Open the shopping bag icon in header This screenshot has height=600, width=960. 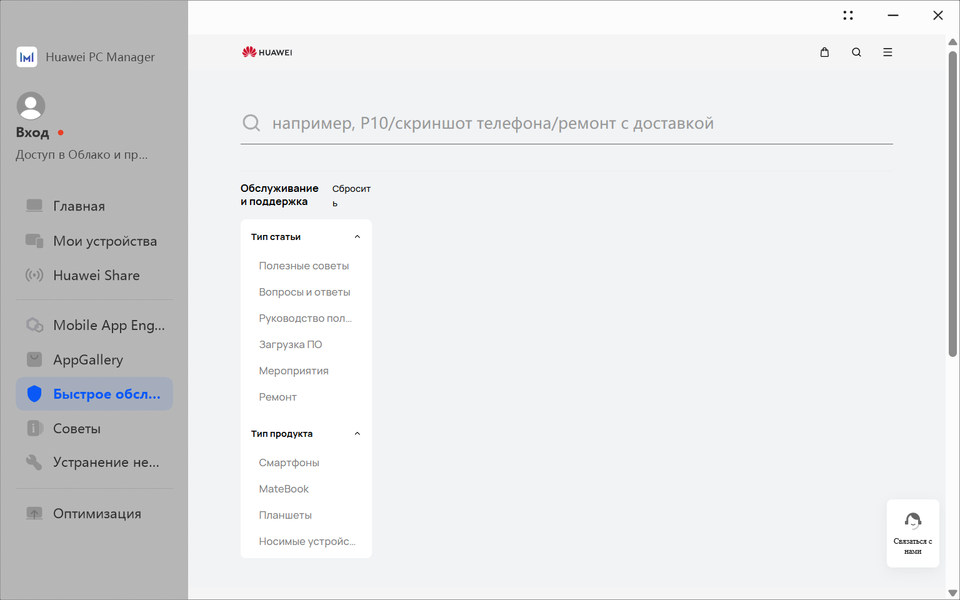click(x=824, y=52)
